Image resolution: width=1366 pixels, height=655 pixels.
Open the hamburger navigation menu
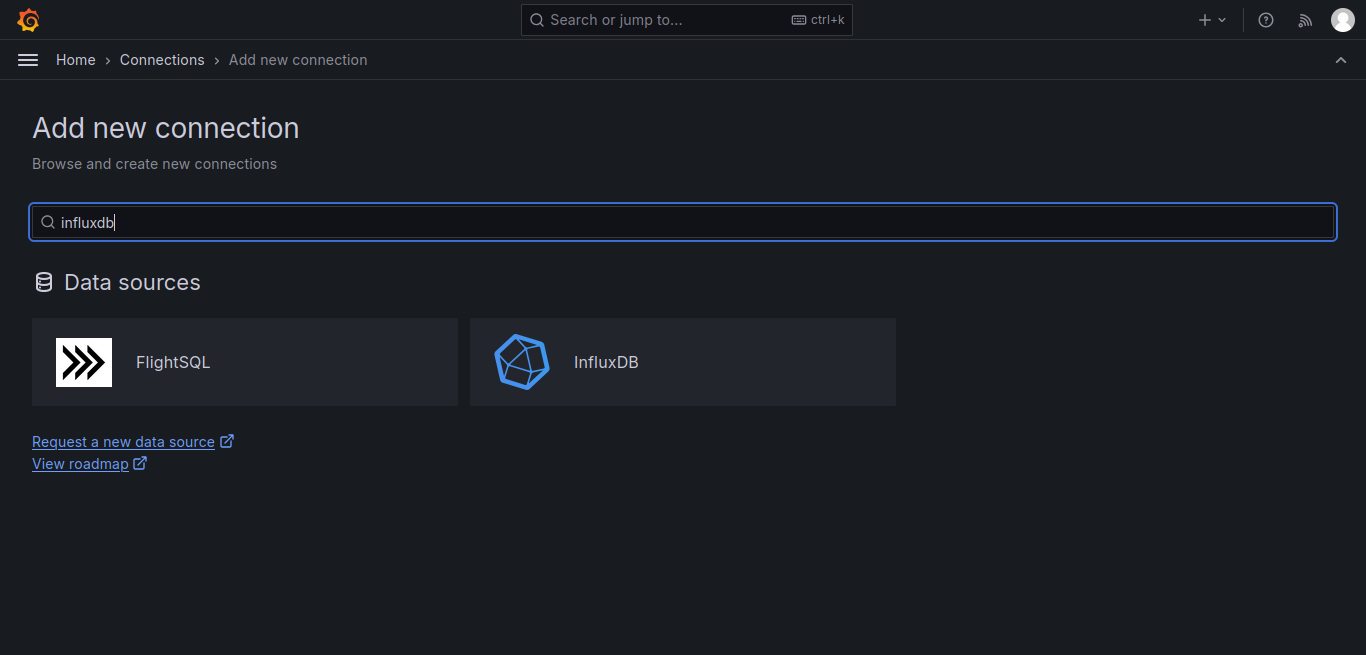coord(28,60)
